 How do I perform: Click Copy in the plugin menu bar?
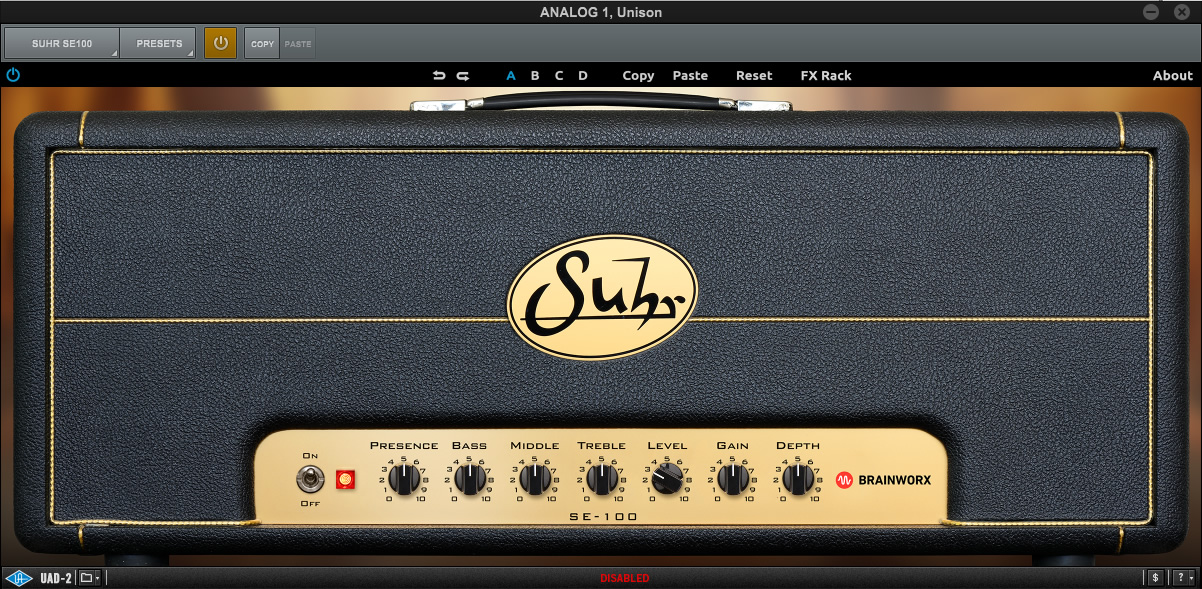click(638, 75)
